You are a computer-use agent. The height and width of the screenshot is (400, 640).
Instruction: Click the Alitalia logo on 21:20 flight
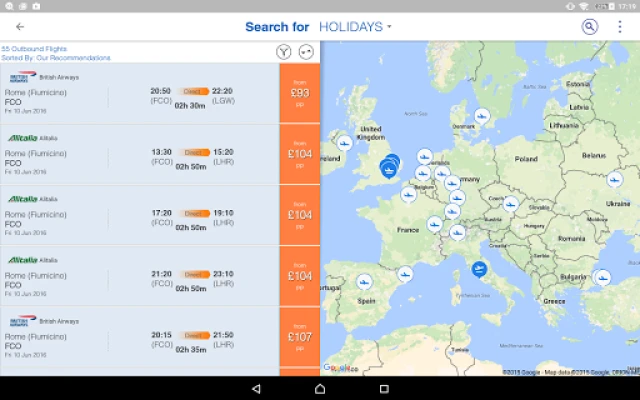tap(23, 260)
